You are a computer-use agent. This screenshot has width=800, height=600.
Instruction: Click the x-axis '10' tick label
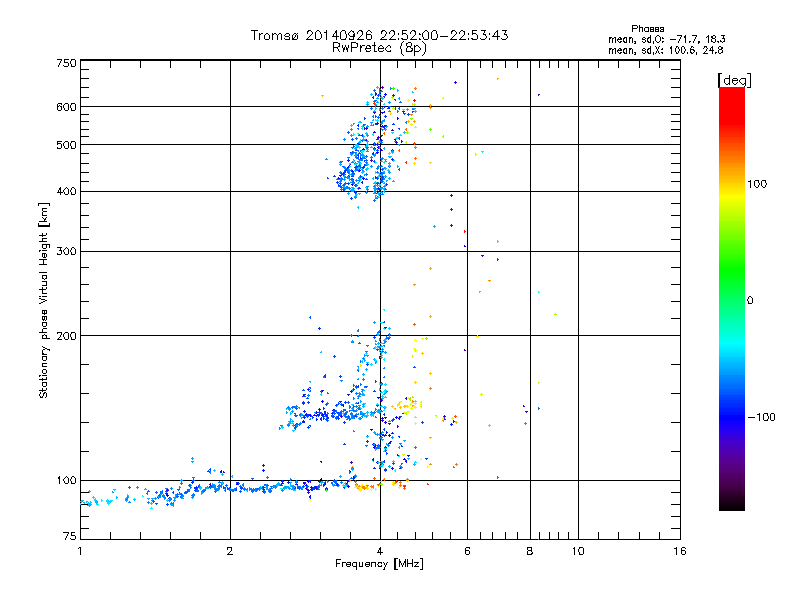tap(578, 551)
